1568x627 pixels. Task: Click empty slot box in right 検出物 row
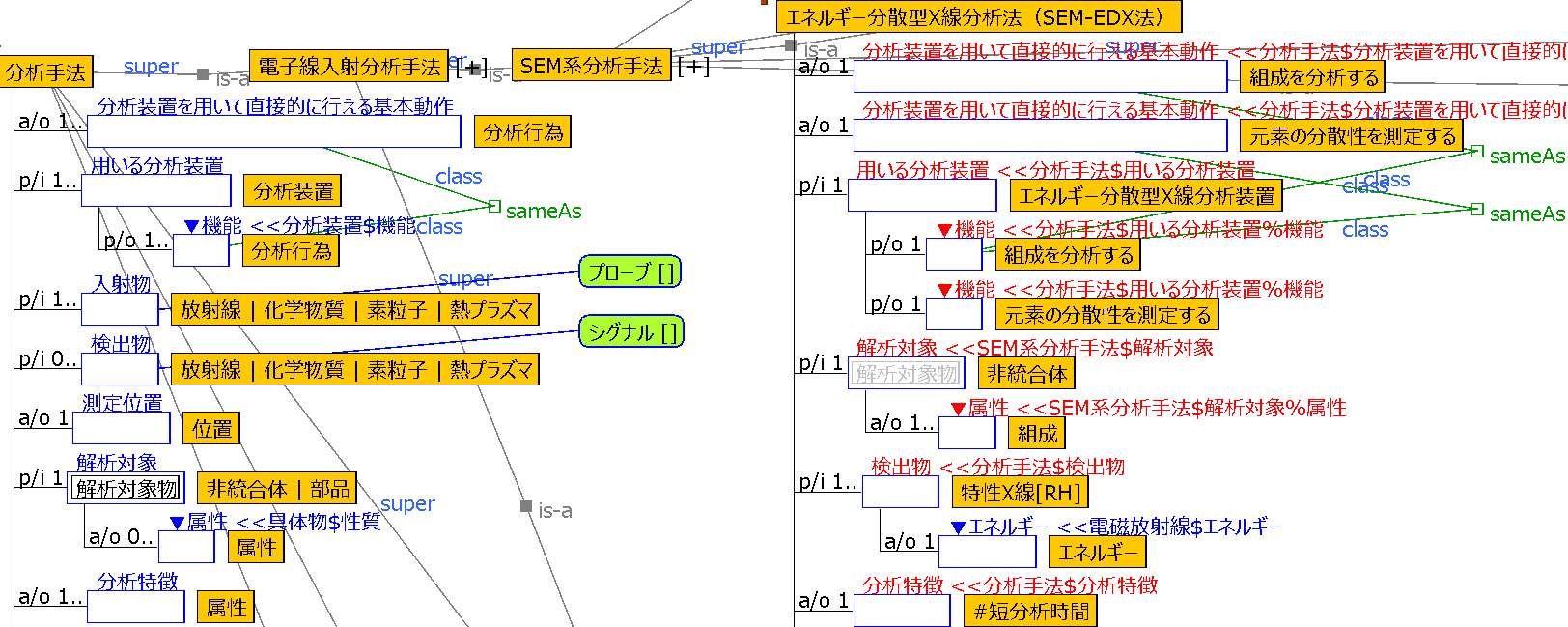coord(901,493)
